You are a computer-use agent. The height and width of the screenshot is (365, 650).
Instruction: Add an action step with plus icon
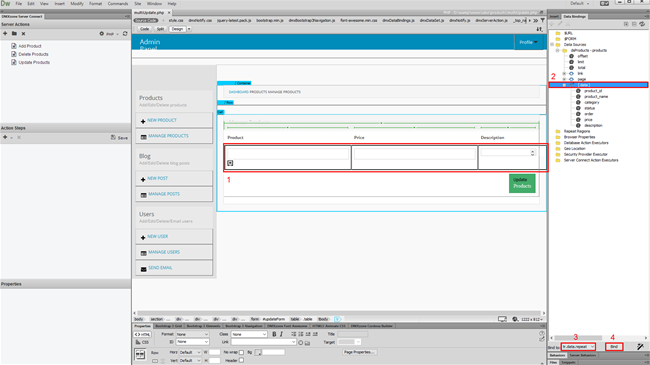click(x=5, y=137)
